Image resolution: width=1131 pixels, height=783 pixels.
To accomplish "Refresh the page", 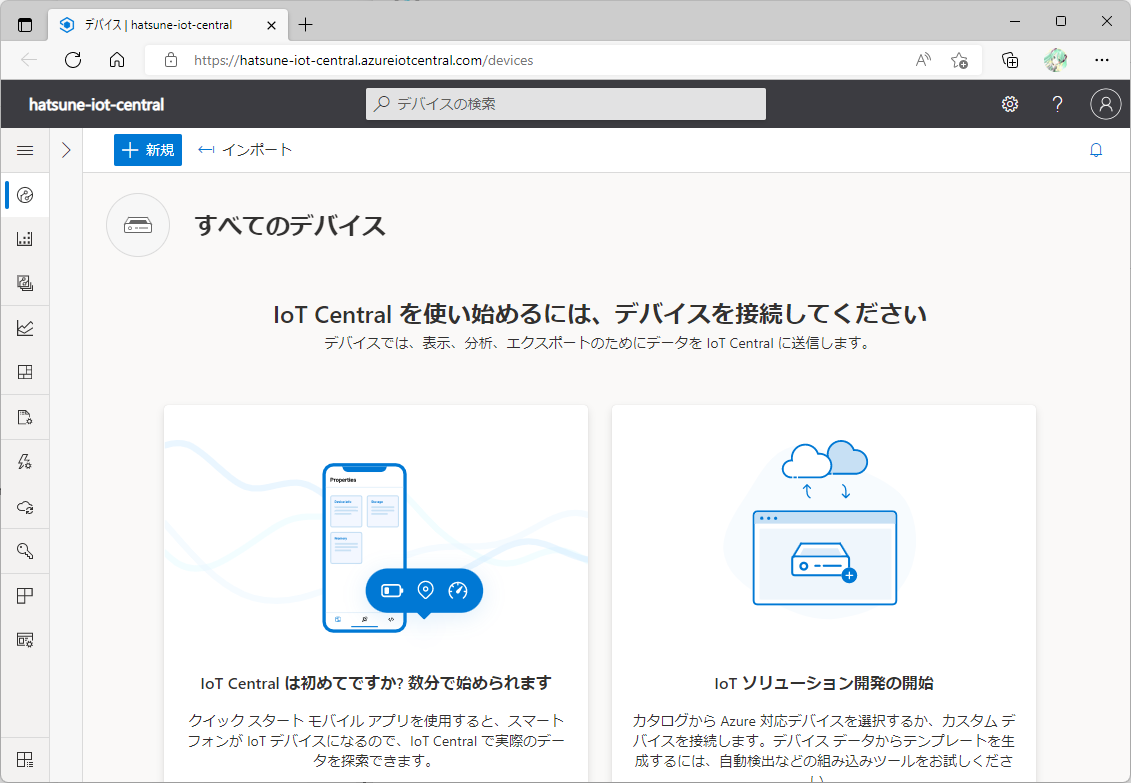I will pyautogui.click(x=73, y=60).
